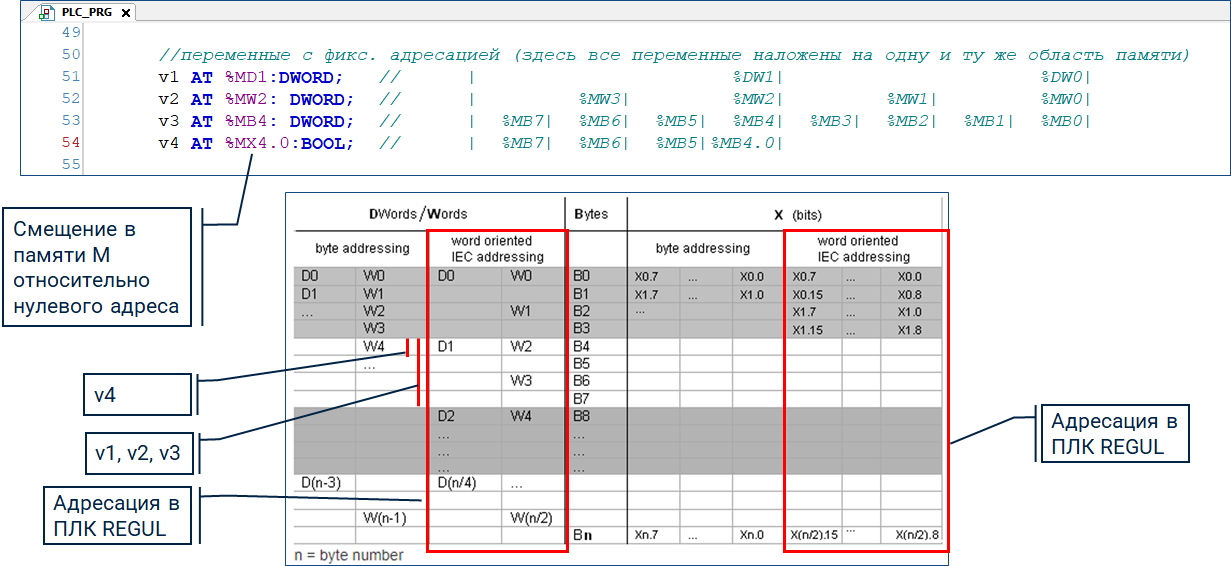This screenshot has height=566, width=1231.
Task: Click line number 54 in the gutter
Action: click(70, 143)
